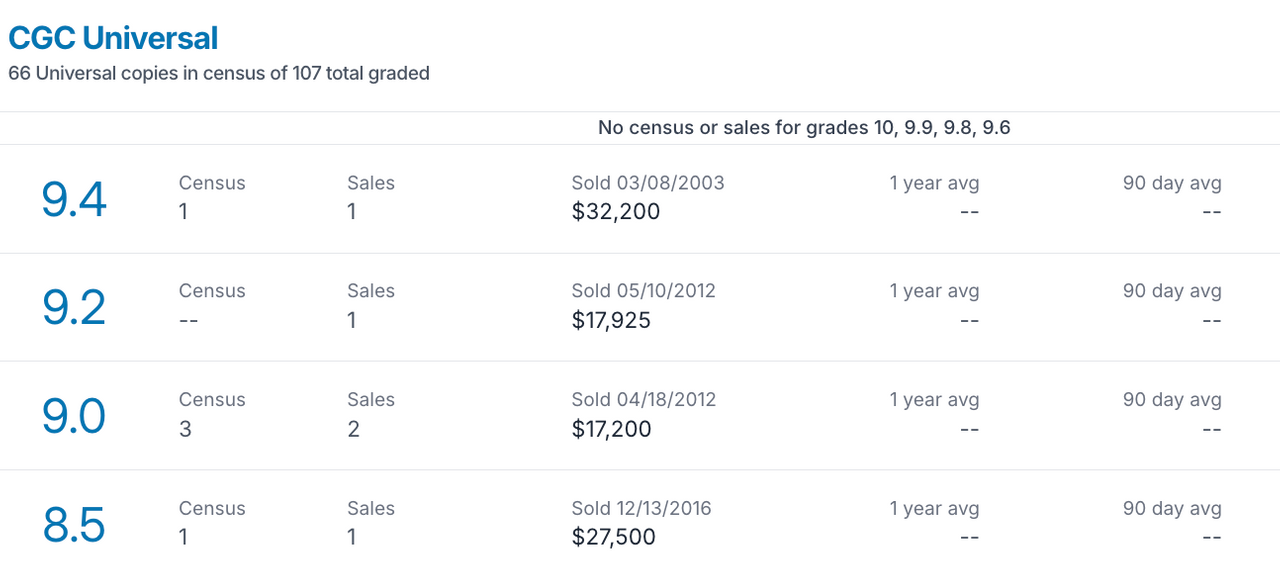Click the $17,925 sale price

pyautogui.click(x=611, y=320)
